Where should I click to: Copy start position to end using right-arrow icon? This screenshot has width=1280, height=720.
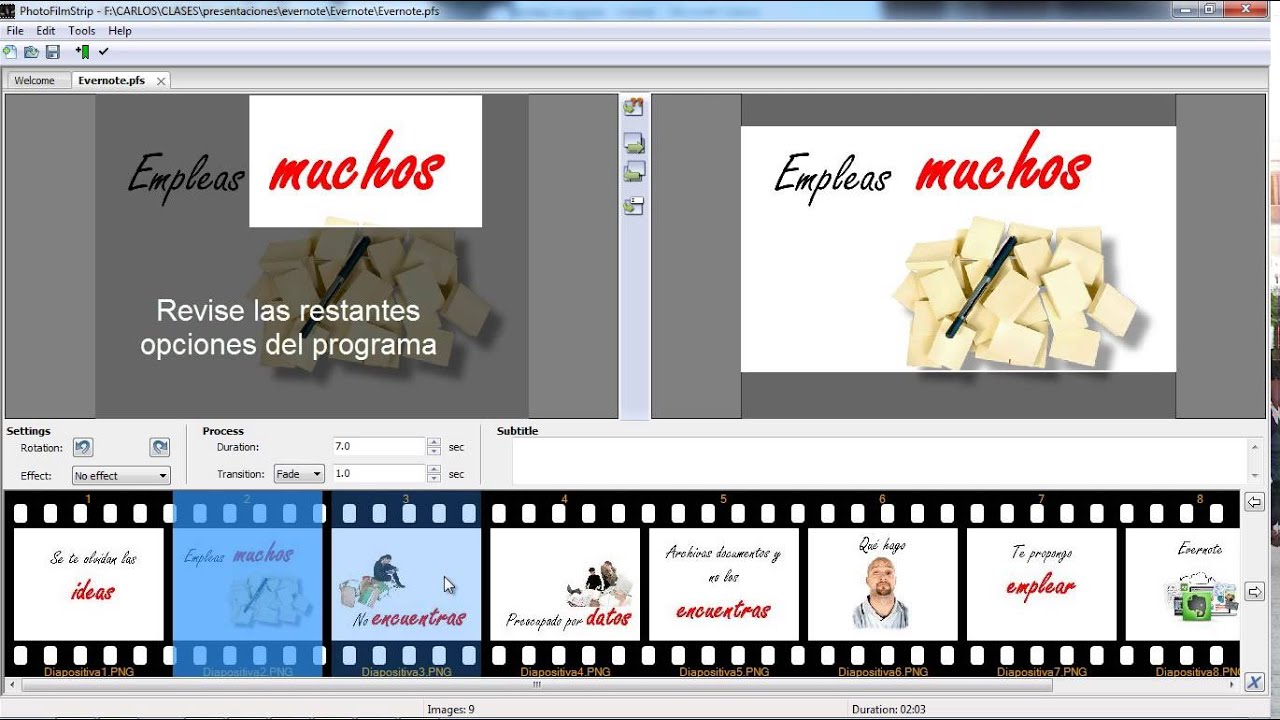tap(634, 144)
